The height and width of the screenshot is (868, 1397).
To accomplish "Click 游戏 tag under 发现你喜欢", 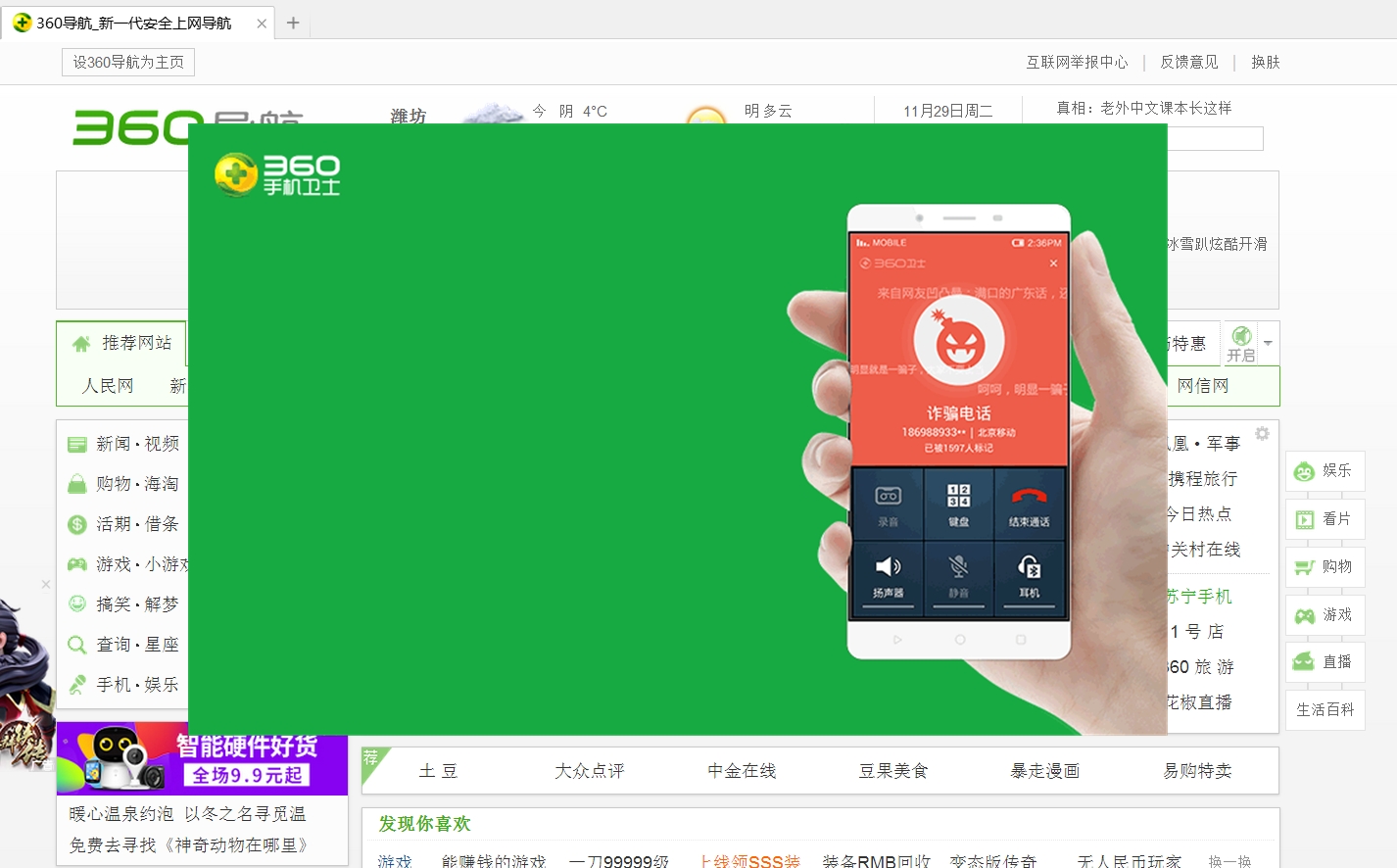I will pyautogui.click(x=395, y=861).
